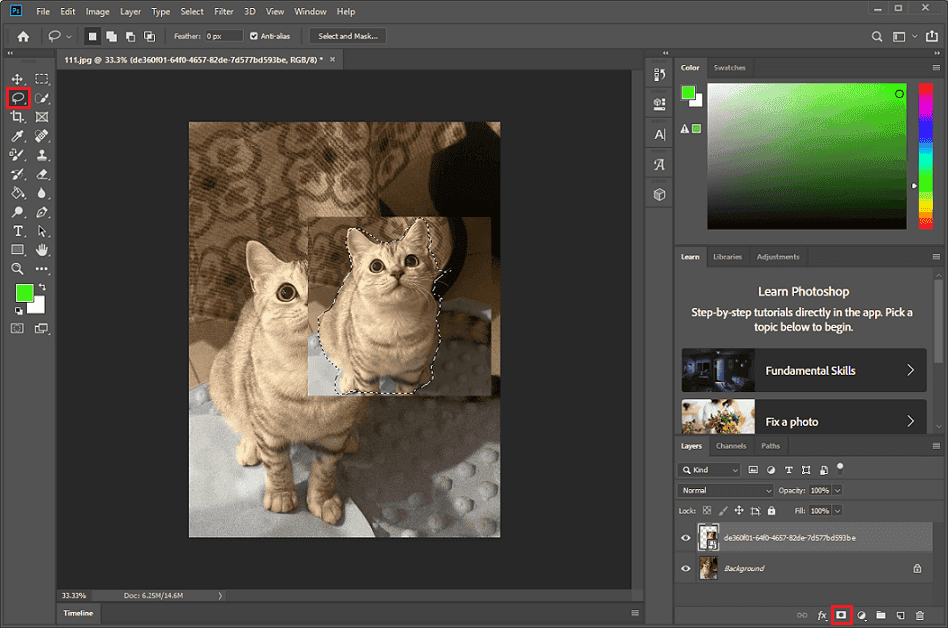Select the Move tool
This screenshot has height=628, width=948.
19,79
